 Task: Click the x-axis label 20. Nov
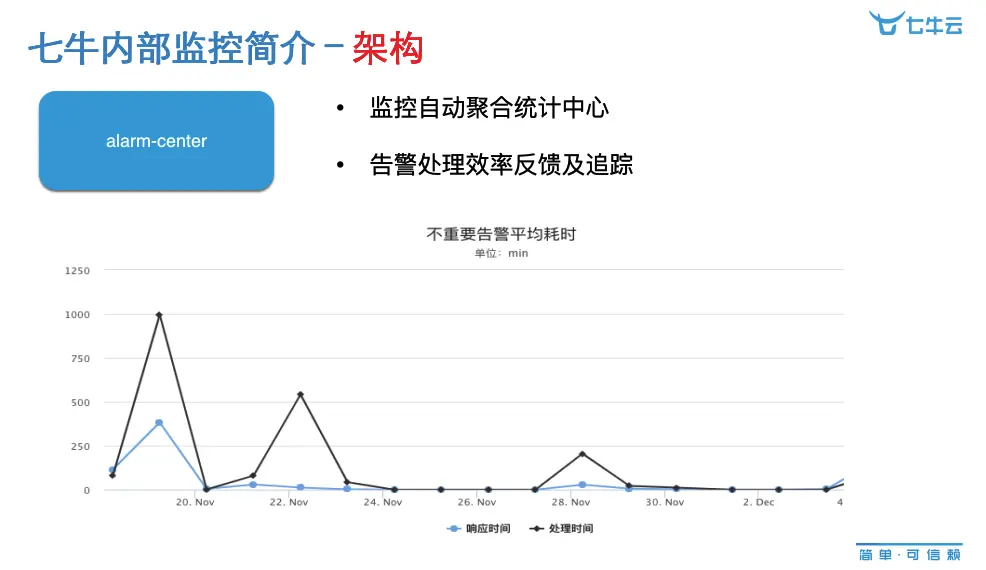195,502
